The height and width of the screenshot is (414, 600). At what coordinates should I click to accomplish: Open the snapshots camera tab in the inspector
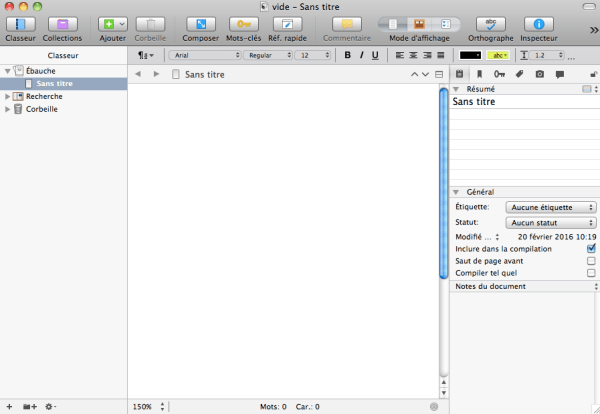[540, 74]
